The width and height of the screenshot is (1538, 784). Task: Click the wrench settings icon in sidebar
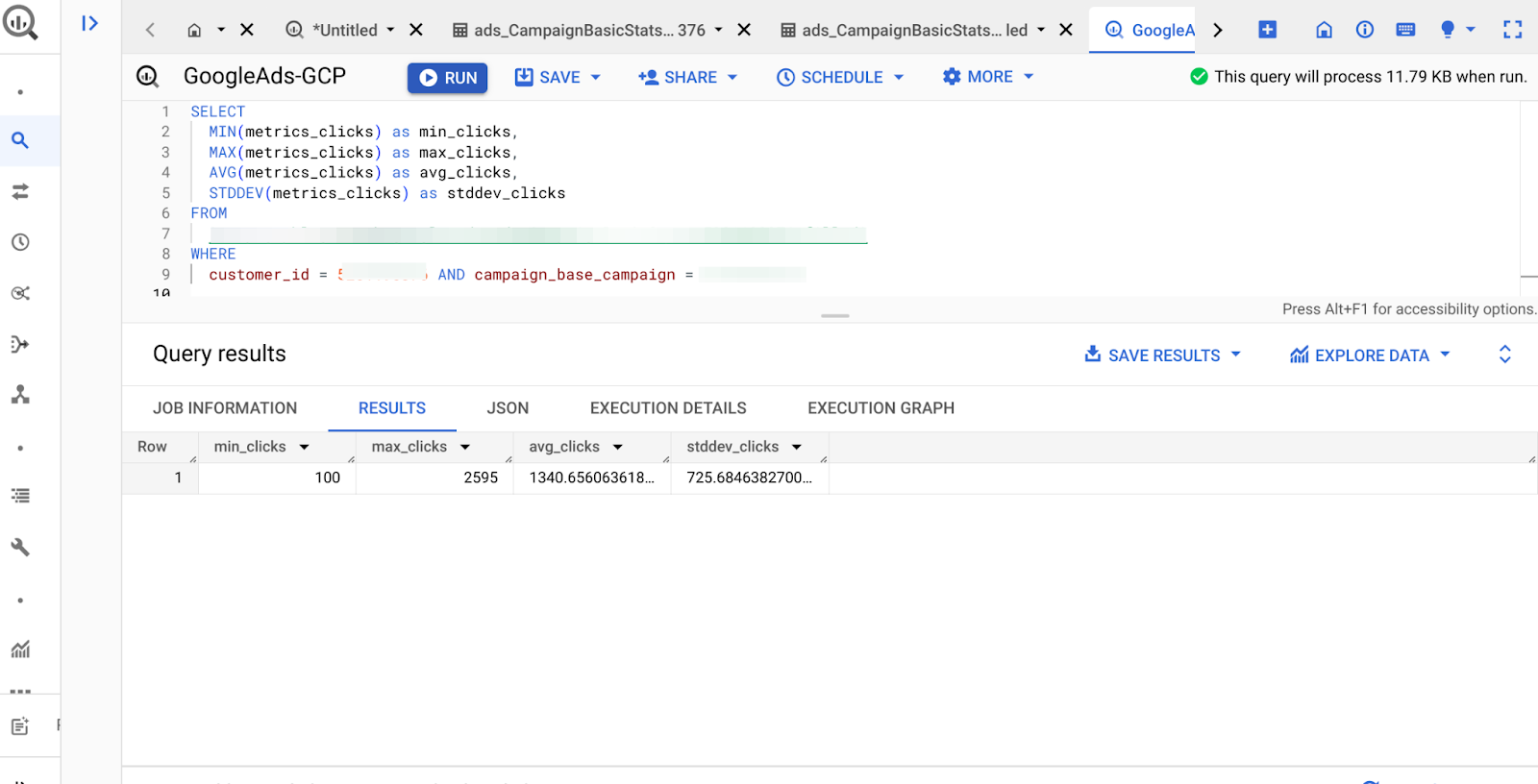click(20, 547)
